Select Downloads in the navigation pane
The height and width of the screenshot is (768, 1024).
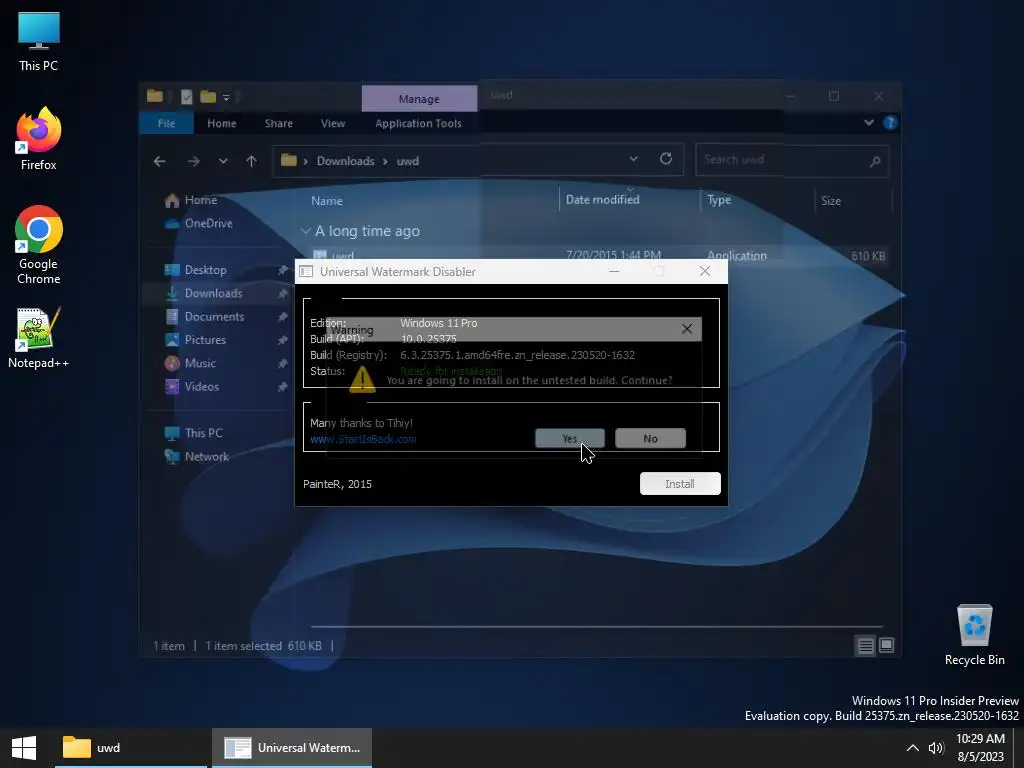coord(213,293)
